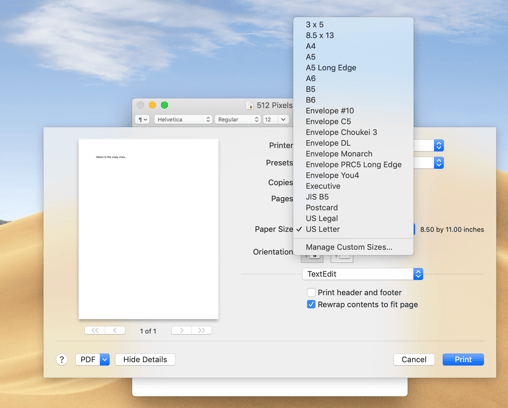This screenshot has width=508, height=408.
Task: Select Envelope C5 size
Action: point(353,121)
